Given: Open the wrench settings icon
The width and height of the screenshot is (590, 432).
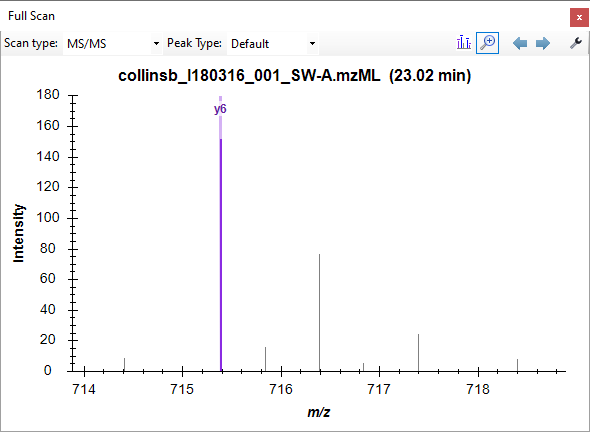Looking at the screenshot, I should click(x=576, y=43).
